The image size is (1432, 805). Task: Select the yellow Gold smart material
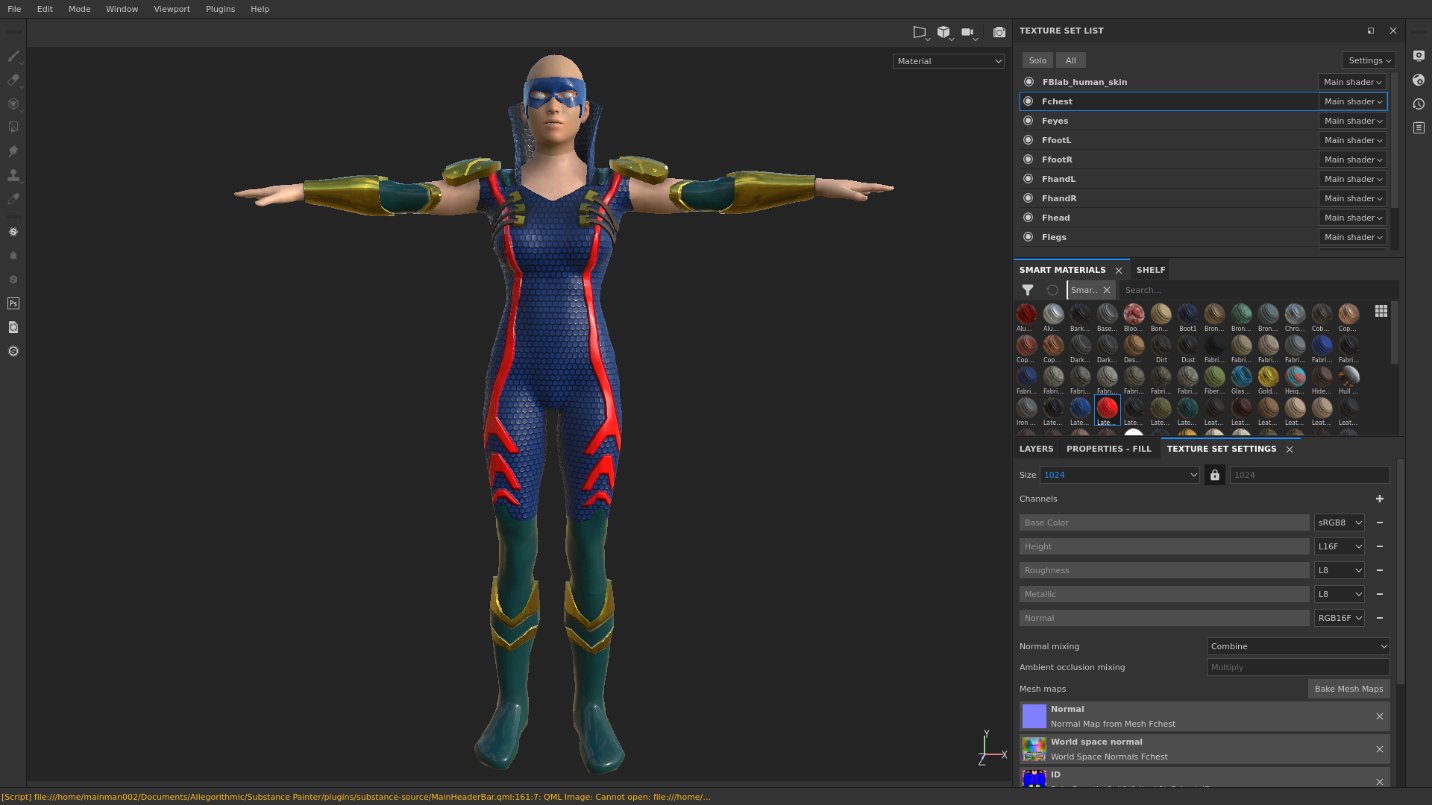click(1268, 379)
